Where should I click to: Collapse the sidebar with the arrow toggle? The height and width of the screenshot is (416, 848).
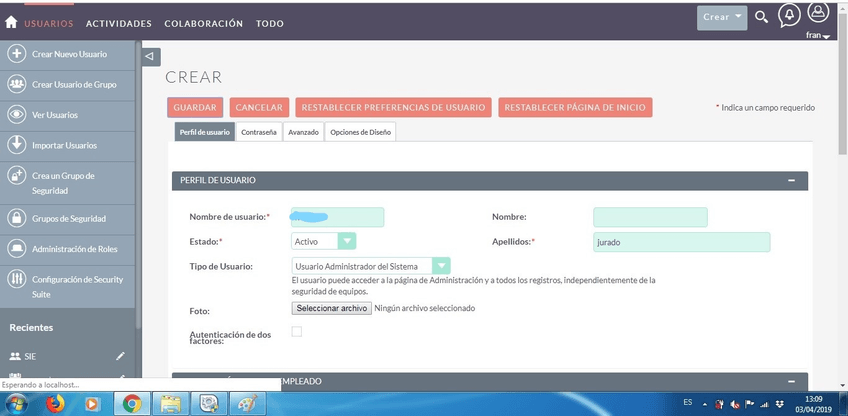151,56
